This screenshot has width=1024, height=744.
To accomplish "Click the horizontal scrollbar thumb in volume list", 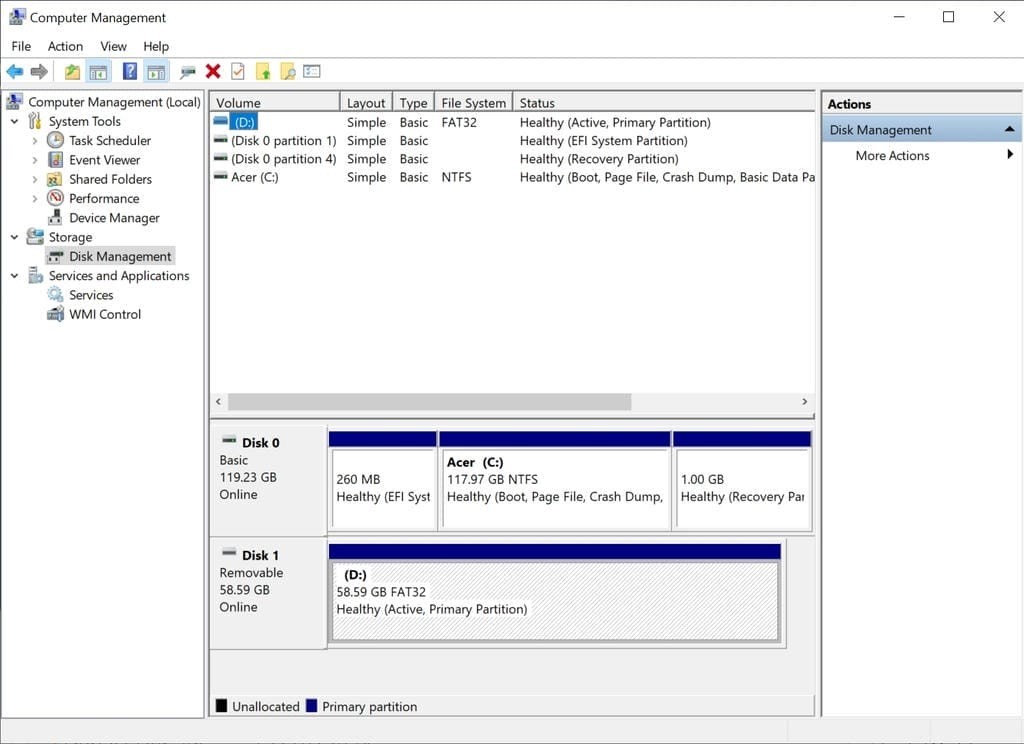I will pyautogui.click(x=430, y=402).
